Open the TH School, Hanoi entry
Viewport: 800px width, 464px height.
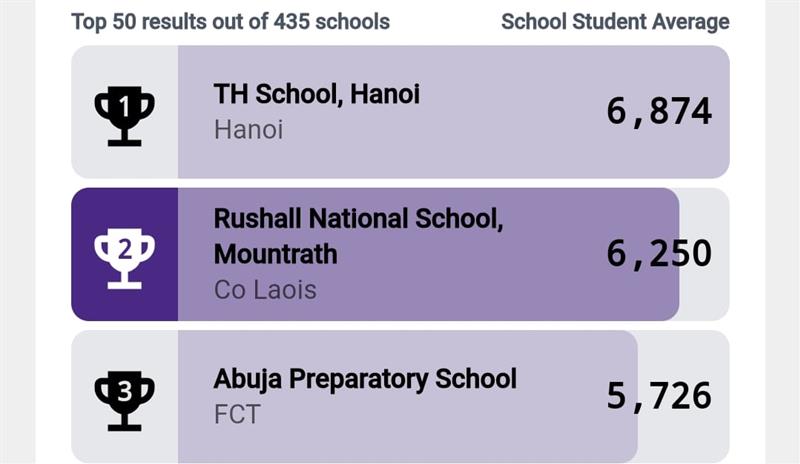[316, 94]
